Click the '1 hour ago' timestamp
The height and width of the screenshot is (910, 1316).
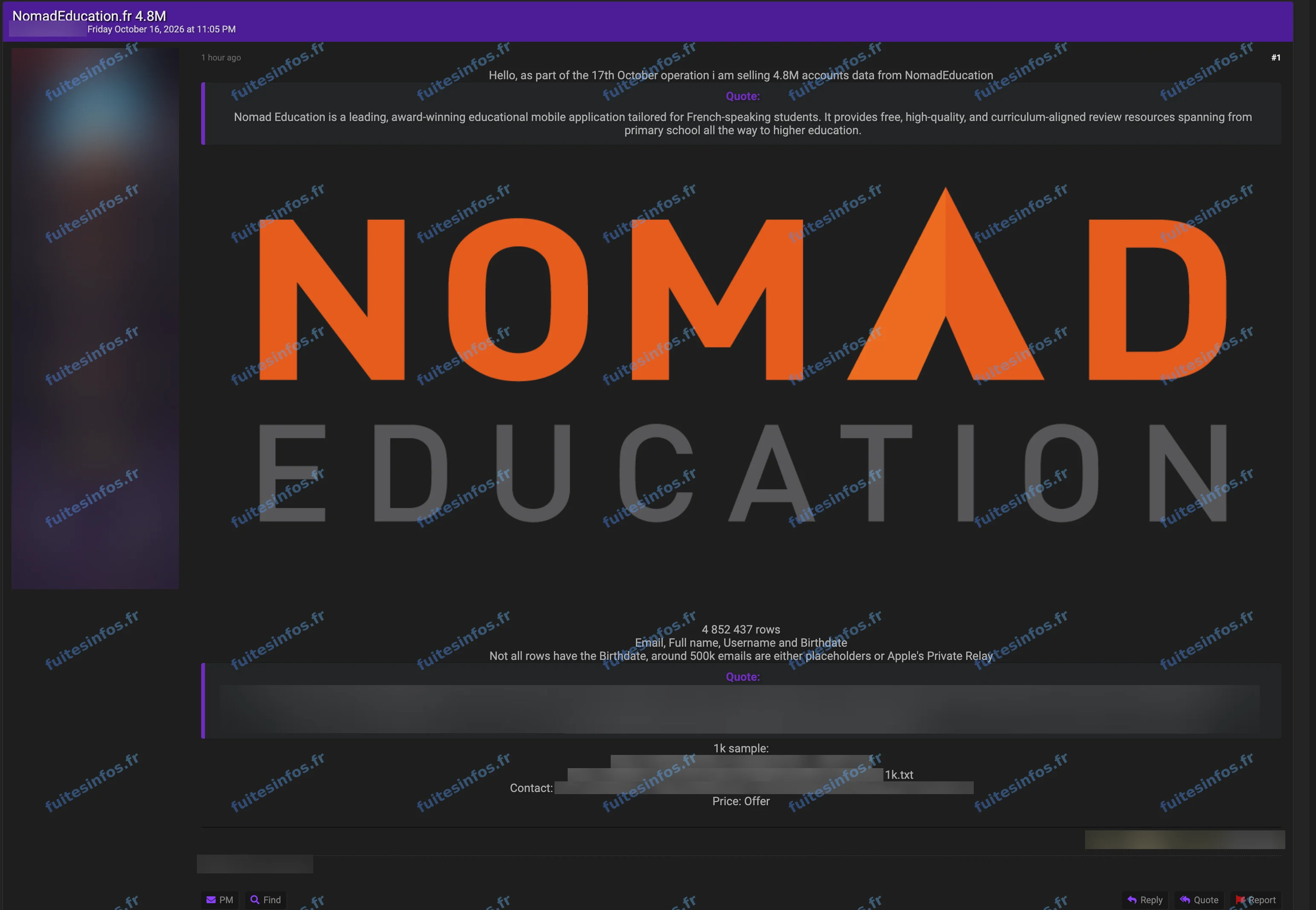pos(221,58)
